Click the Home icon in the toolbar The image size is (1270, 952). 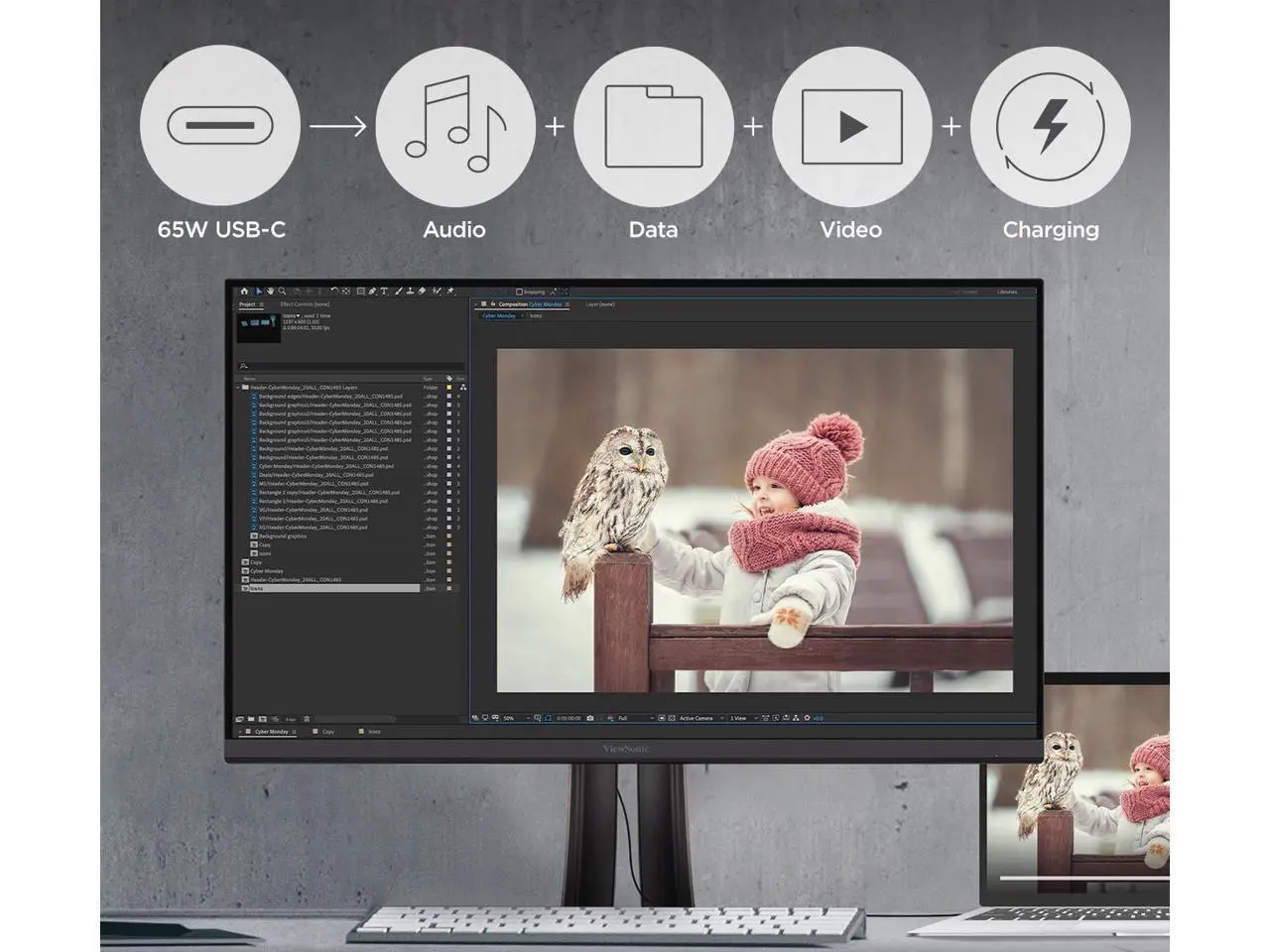[x=244, y=292]
